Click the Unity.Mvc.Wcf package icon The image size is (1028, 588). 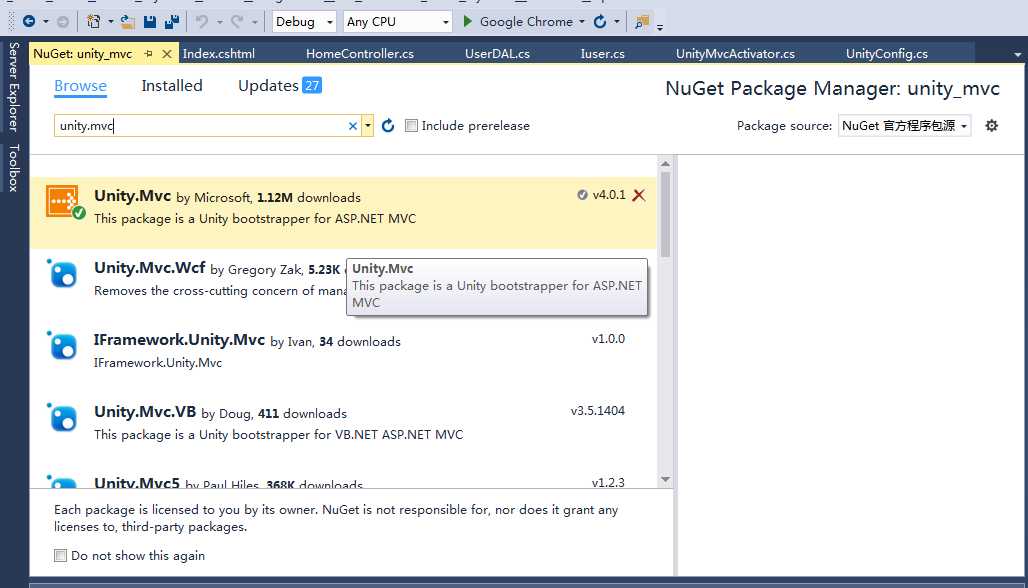click(x=62, y=273)
